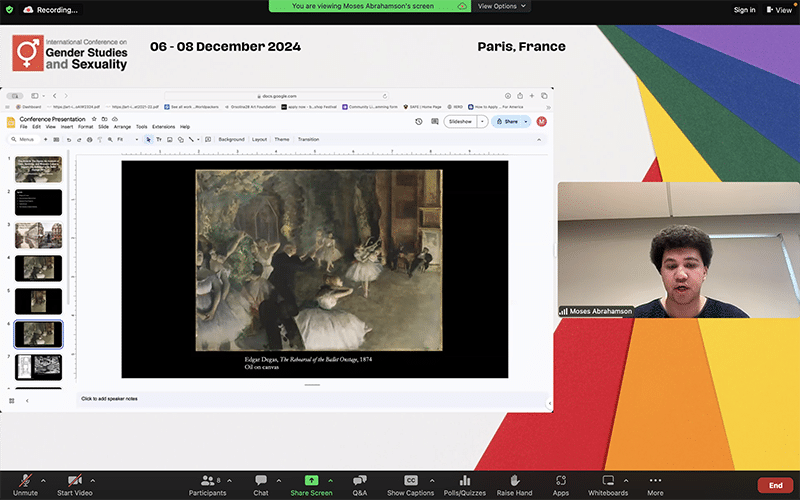Expand the Participants options arrow
Screen dimensions: 800x500
coord(230,480)
